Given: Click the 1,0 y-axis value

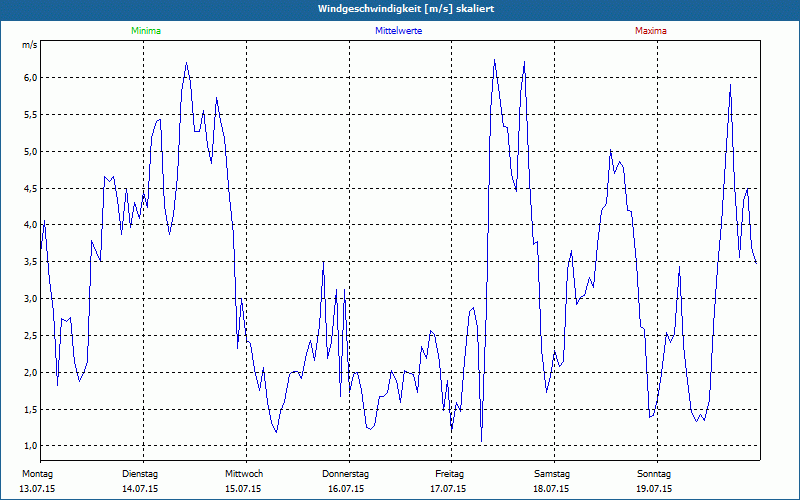Looking at the screenshot, I should [31, 446].
